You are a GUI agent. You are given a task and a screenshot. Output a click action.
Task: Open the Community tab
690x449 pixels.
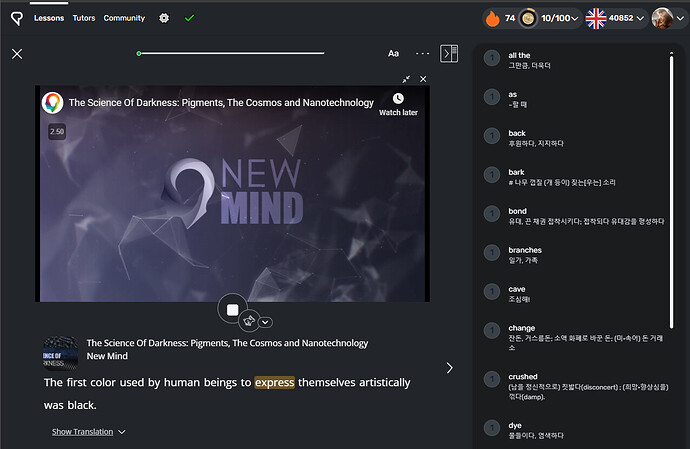[x=124, y=18]
